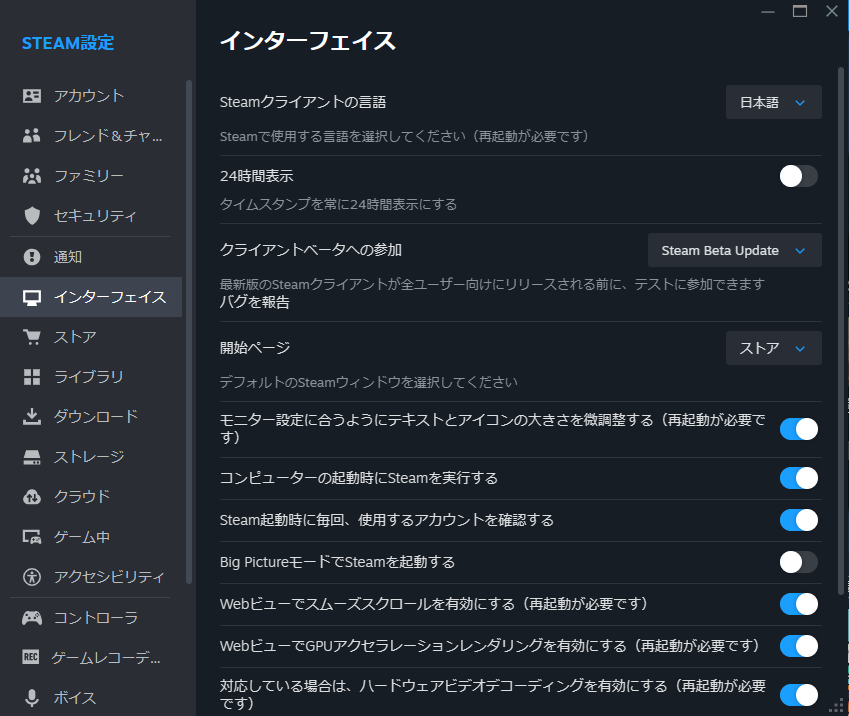Click the コントローラ gamepad icon
This screenshot has height=716, width=849.
(x=32, y=617)
